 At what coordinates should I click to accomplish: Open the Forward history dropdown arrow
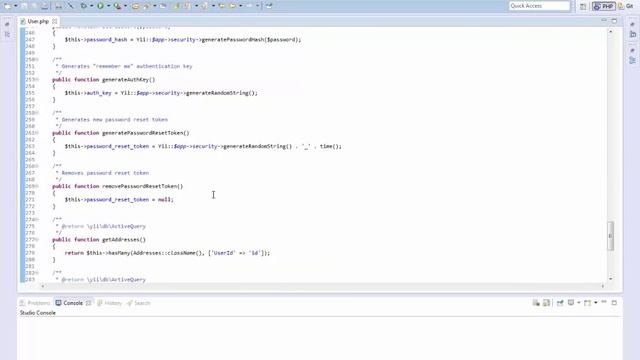point(257,6)
